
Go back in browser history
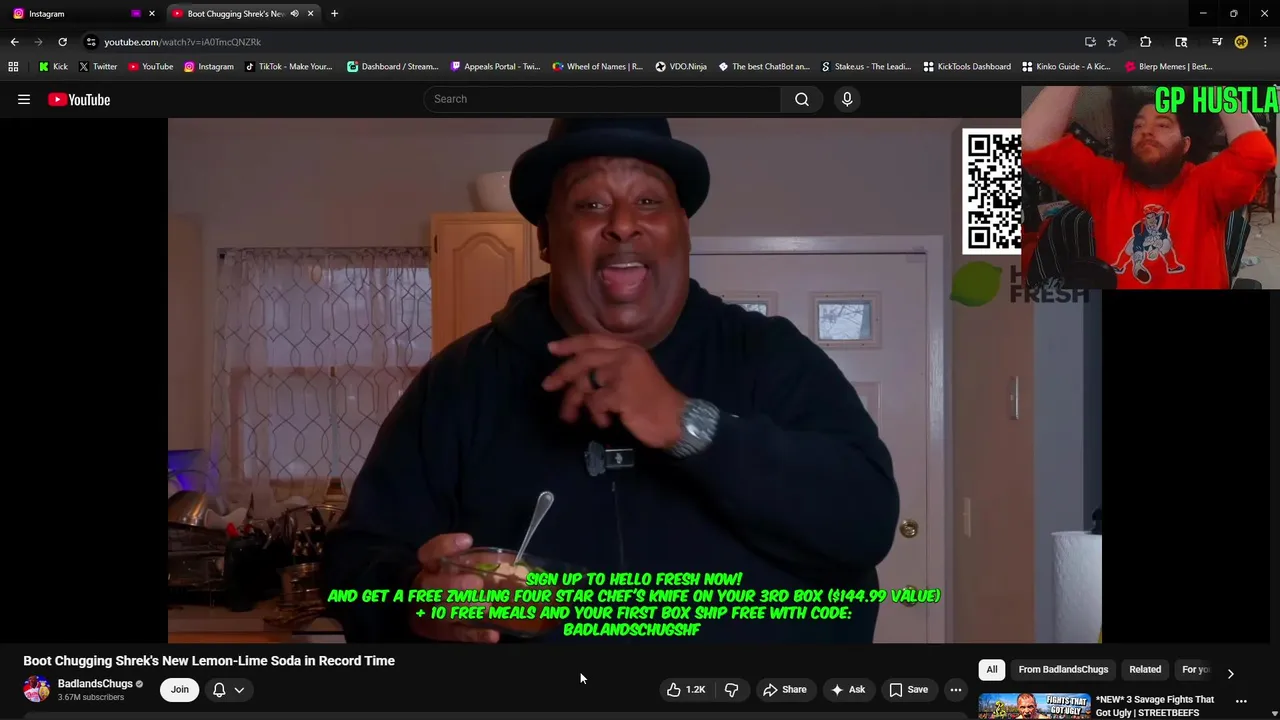(x=14, y=42)
